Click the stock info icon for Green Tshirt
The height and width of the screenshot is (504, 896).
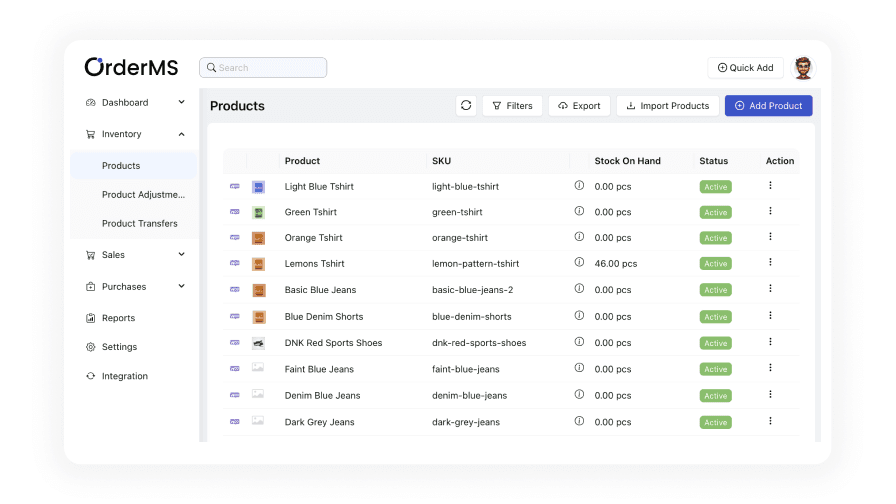[x=579, y=211]
